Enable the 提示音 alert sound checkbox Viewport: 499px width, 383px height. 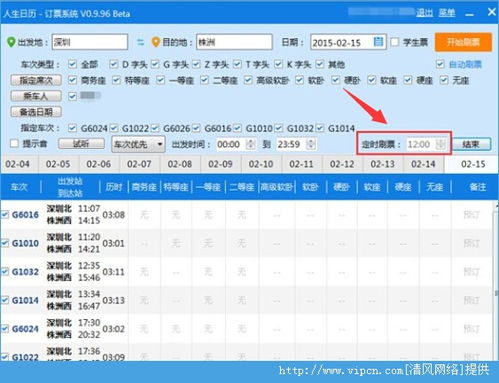click(14, 144)
